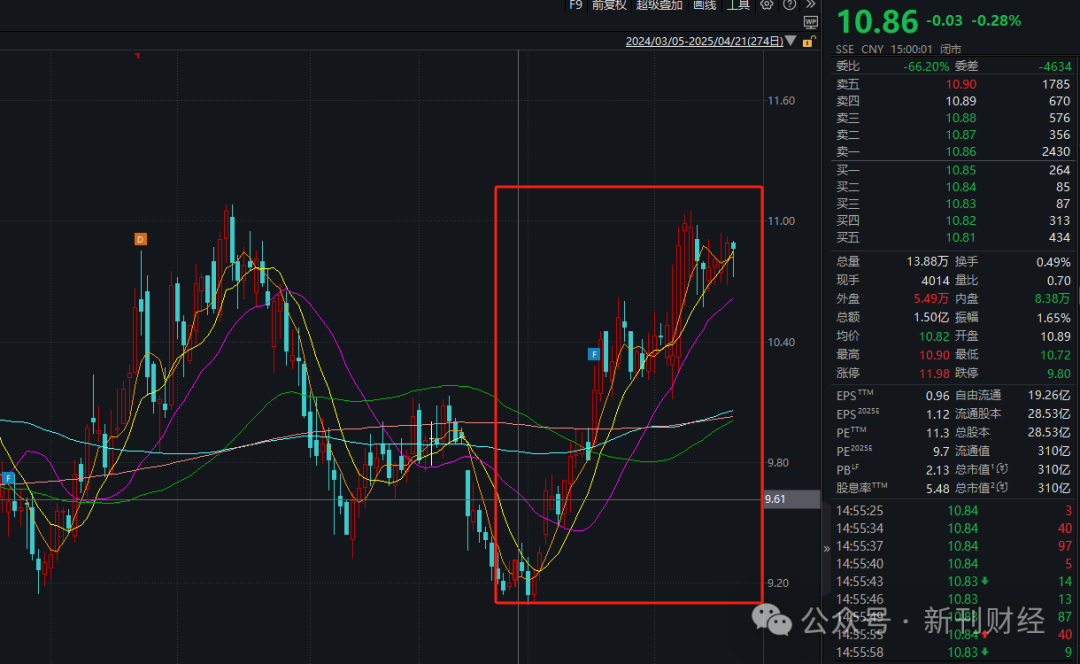The width and height of the screenshot is (1080, 664).
Task: Toggle the yellow lock icon
Action: coord(808,42)
